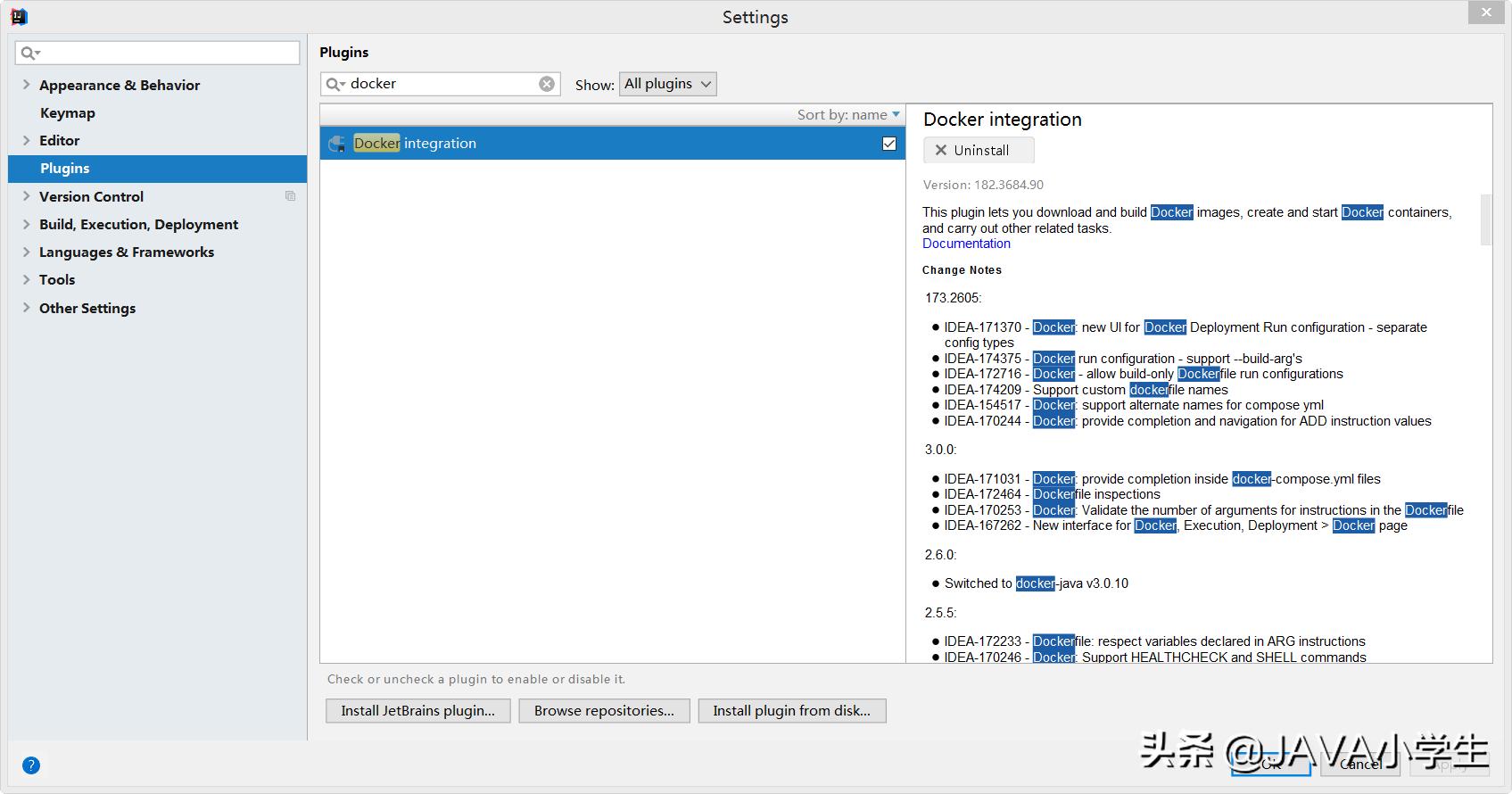Uncheck the Docker integration plugin checkbox

coord(888,144)
